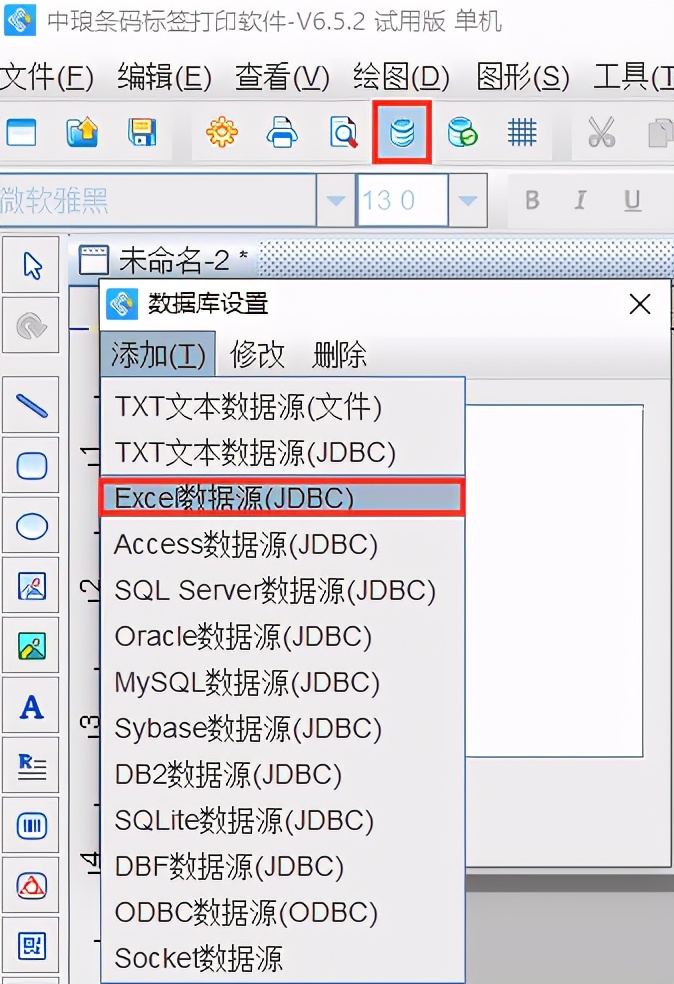Select the red triangle shape tool
The height and width of the screenshot is (984, 674).
(31, 885)
